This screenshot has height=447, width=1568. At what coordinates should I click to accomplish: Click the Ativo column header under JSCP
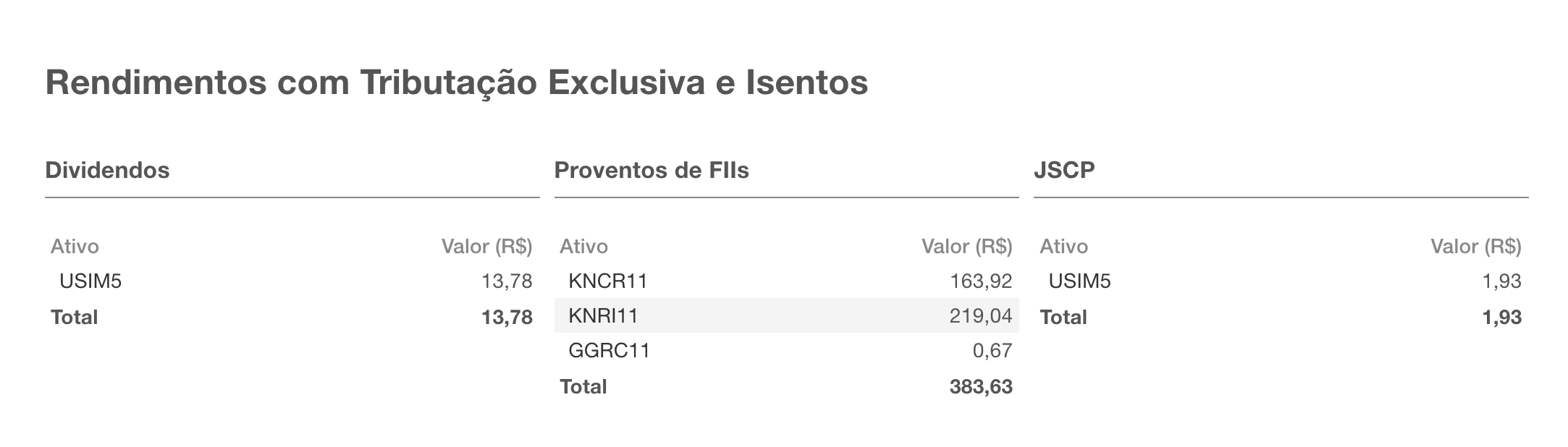pyautogui.click(x=1063, y=247)
